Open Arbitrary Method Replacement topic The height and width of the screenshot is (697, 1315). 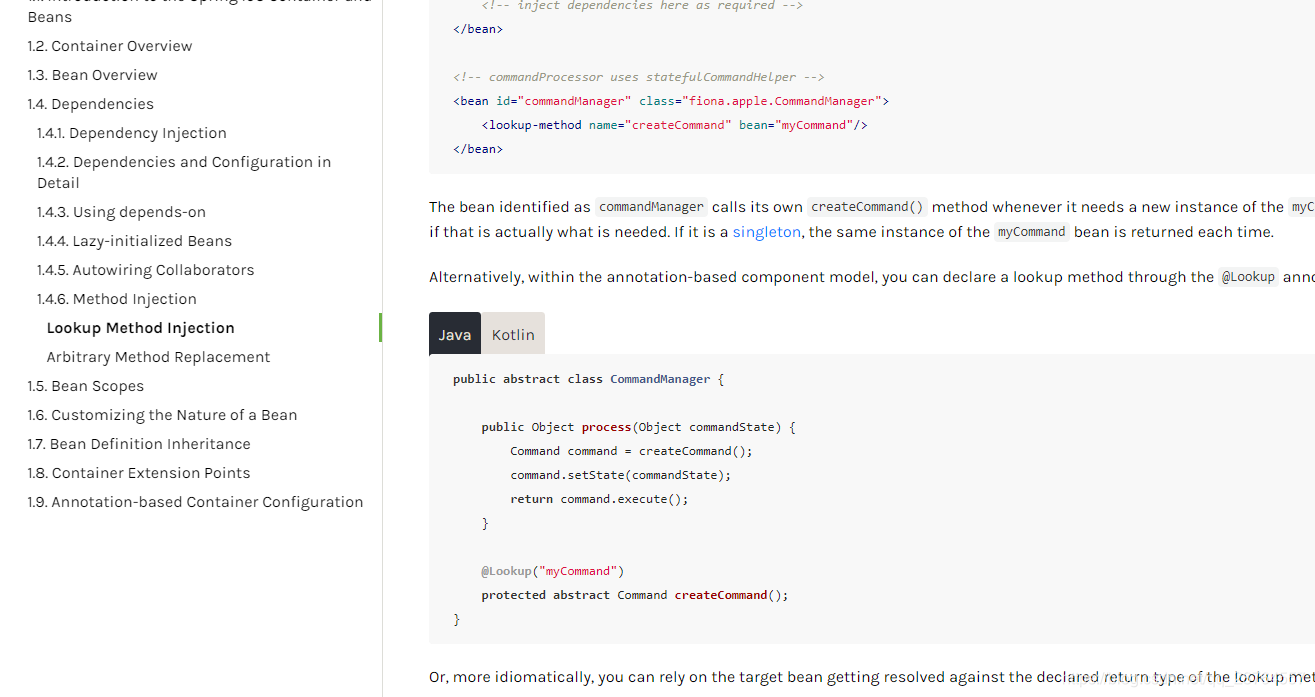click(x=158, y=356)
